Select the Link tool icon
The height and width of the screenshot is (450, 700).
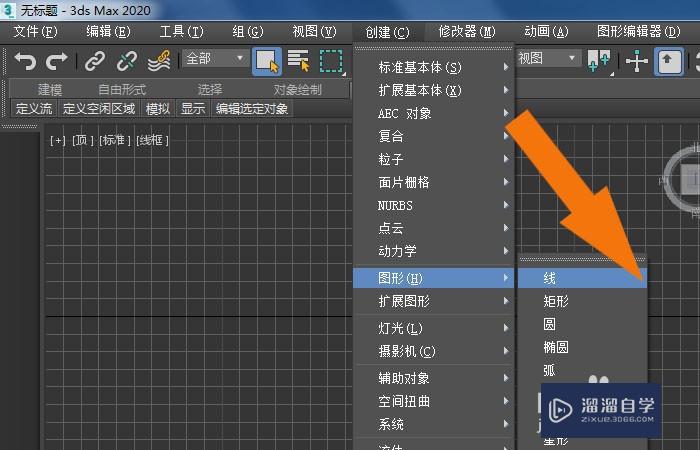[x=95, y=61]
